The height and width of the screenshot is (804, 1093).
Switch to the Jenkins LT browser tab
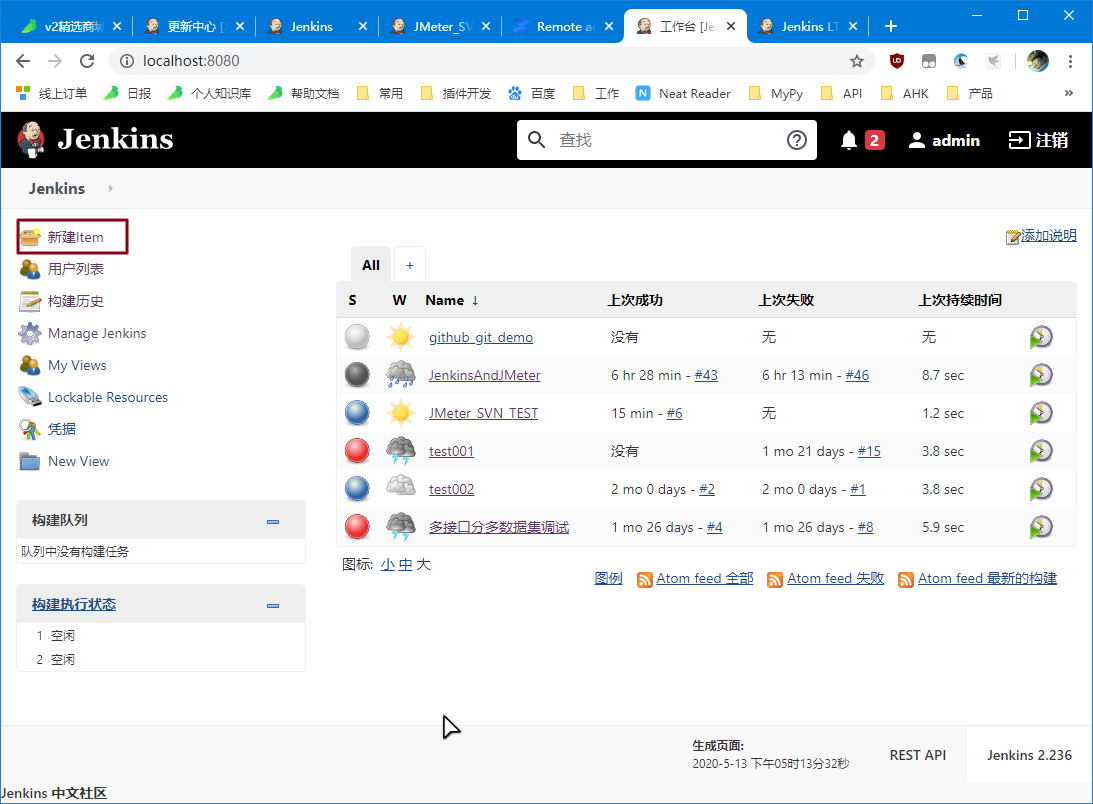click(x=807, y=26)
